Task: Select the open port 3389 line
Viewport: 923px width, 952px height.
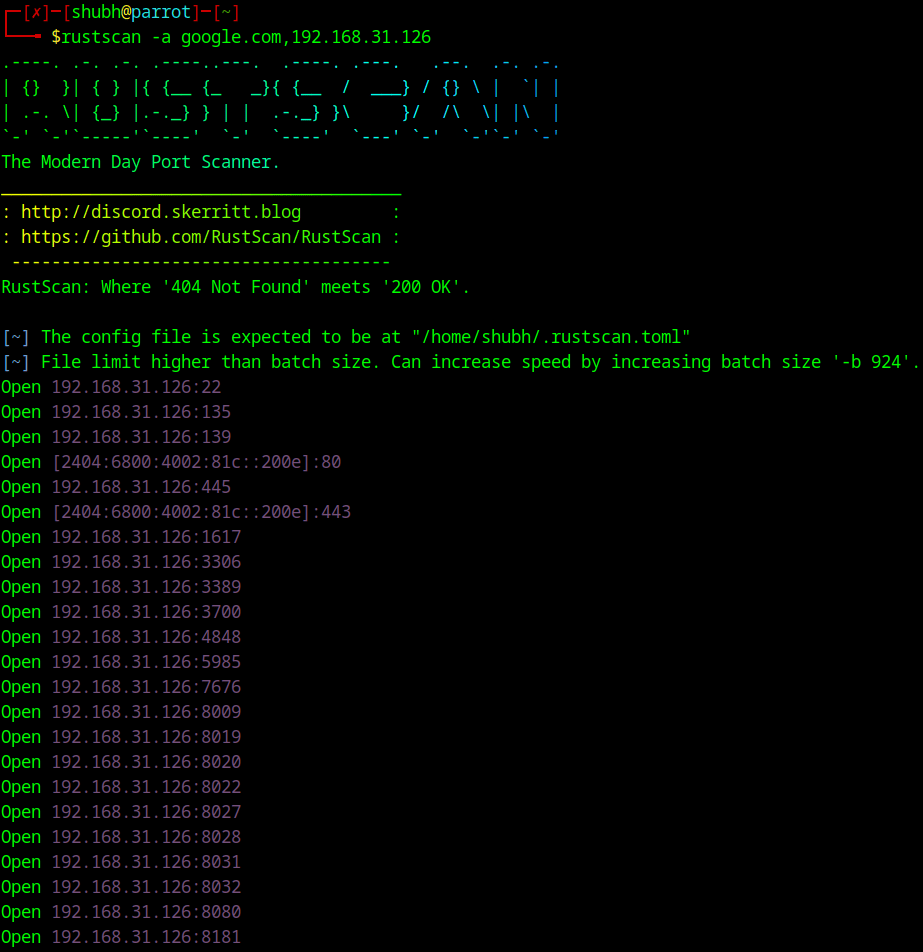Action: 121,587
